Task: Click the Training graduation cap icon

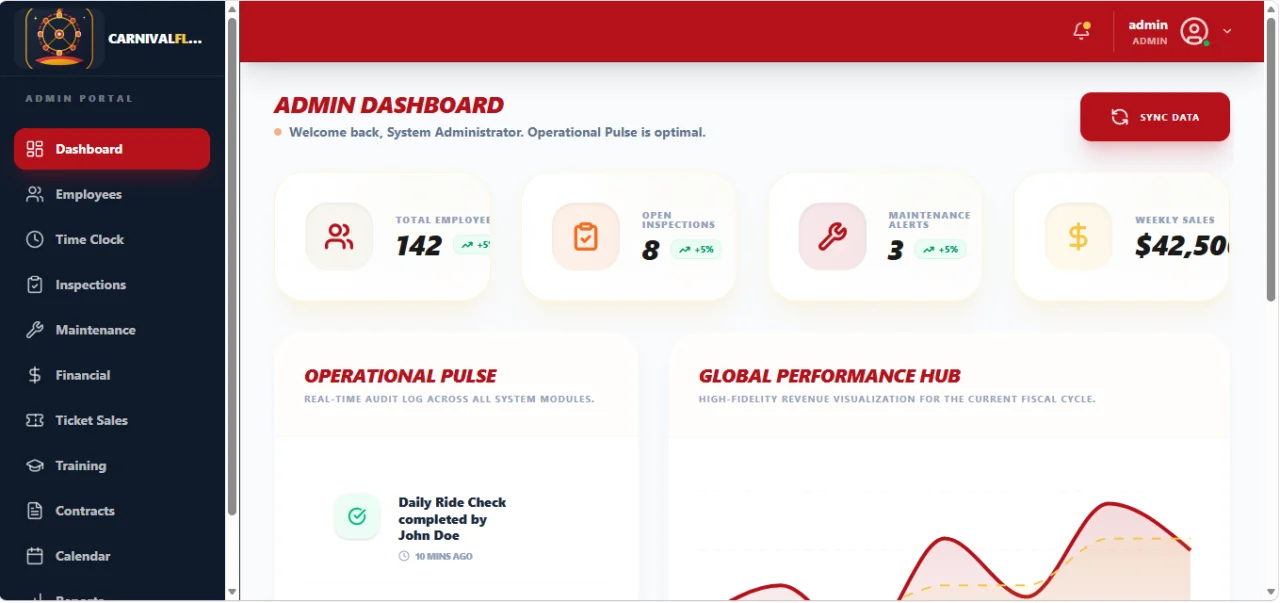Action: click(35, 466)
